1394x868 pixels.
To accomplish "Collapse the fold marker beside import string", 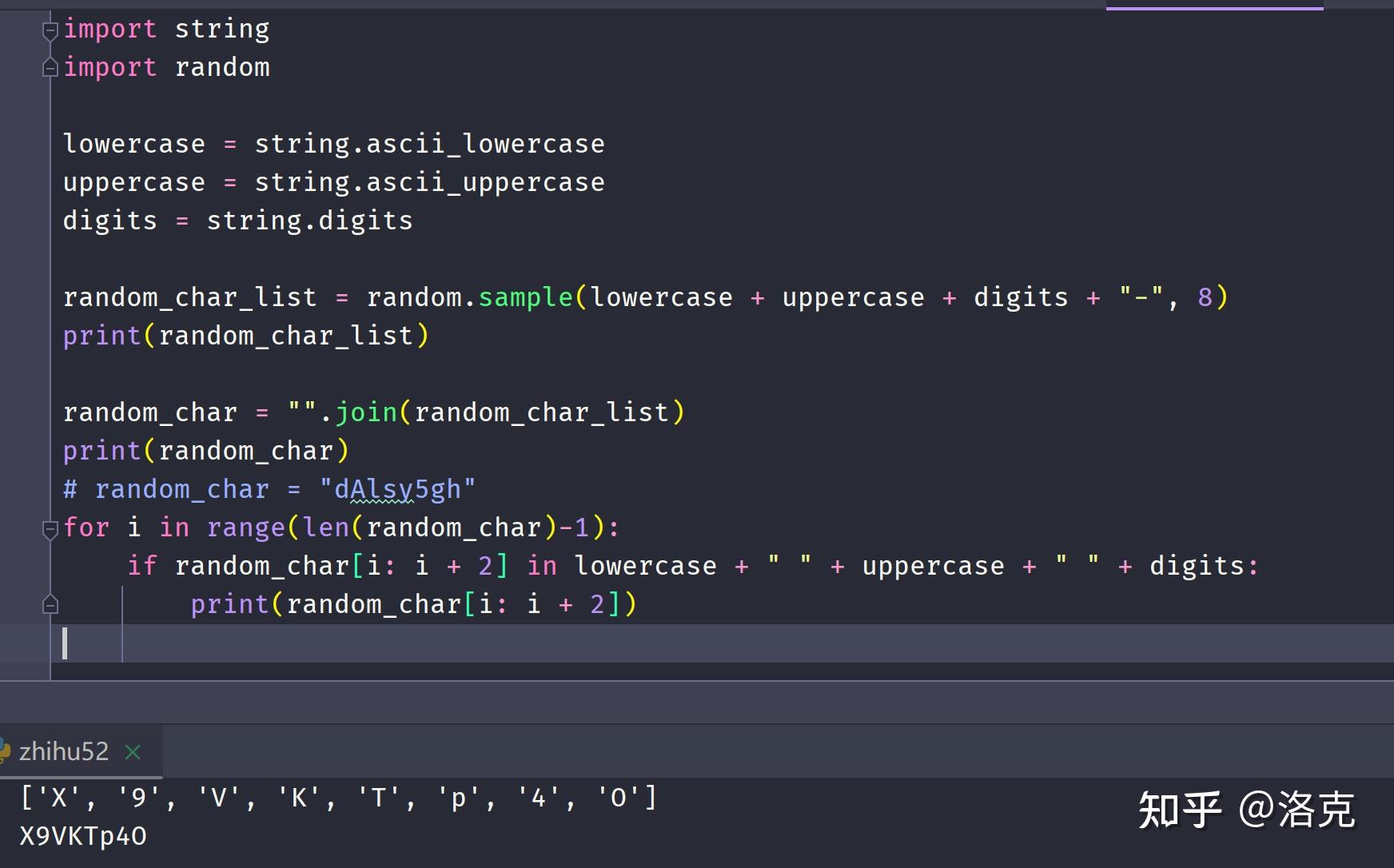I will [50, 30].
